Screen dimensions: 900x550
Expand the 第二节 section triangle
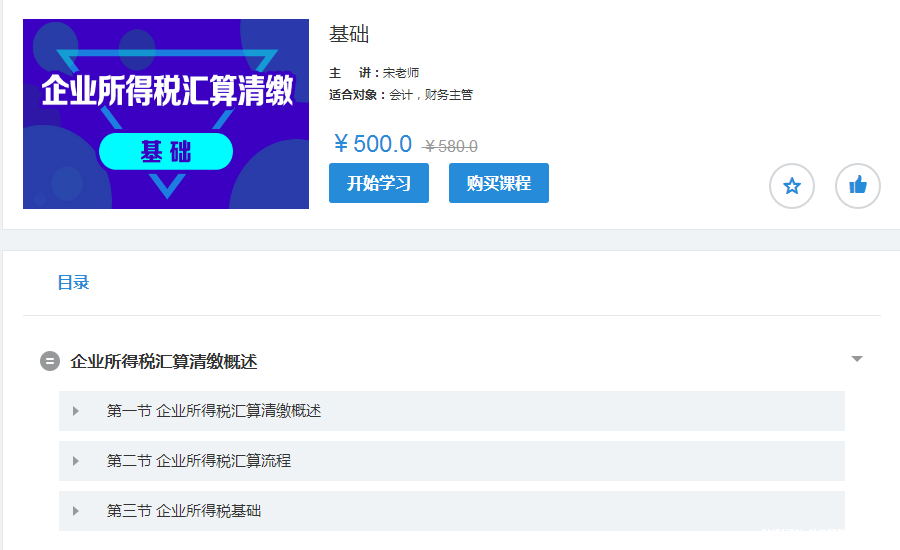(76, 461)
